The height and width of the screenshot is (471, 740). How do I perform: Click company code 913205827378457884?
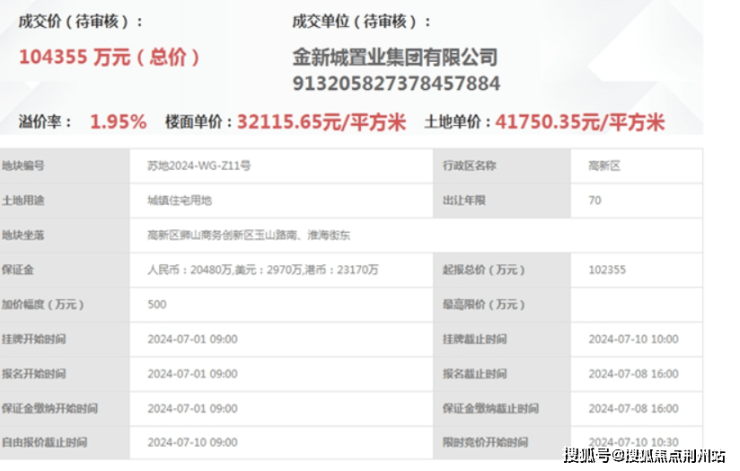pyautogui.click(x=396, y=84)
